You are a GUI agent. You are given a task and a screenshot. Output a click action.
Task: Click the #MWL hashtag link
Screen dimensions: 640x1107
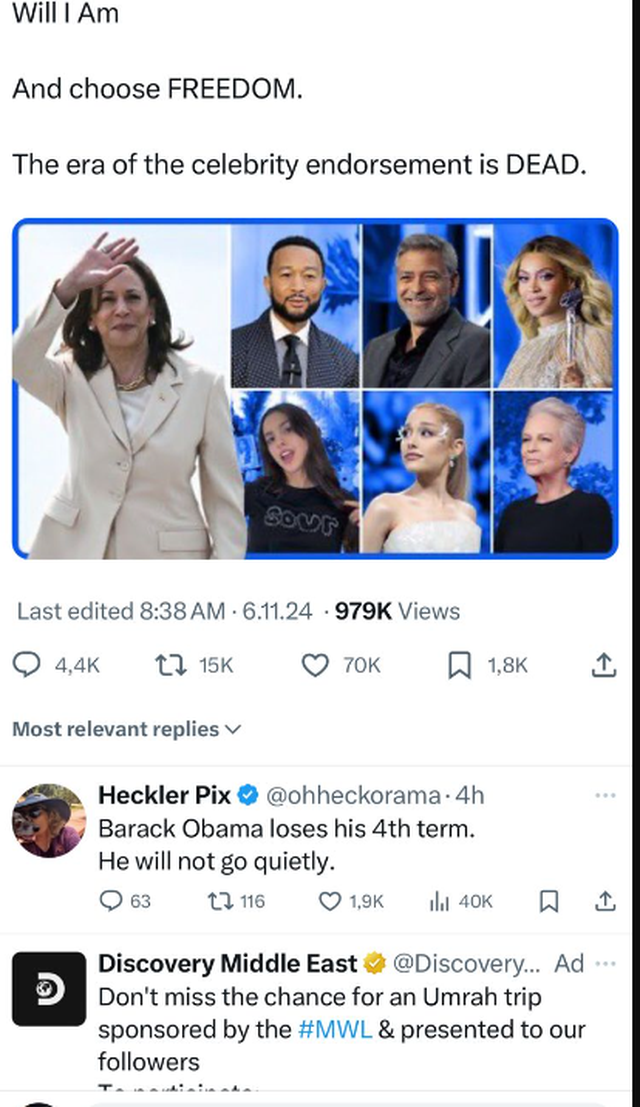(x=335, y=1028)
